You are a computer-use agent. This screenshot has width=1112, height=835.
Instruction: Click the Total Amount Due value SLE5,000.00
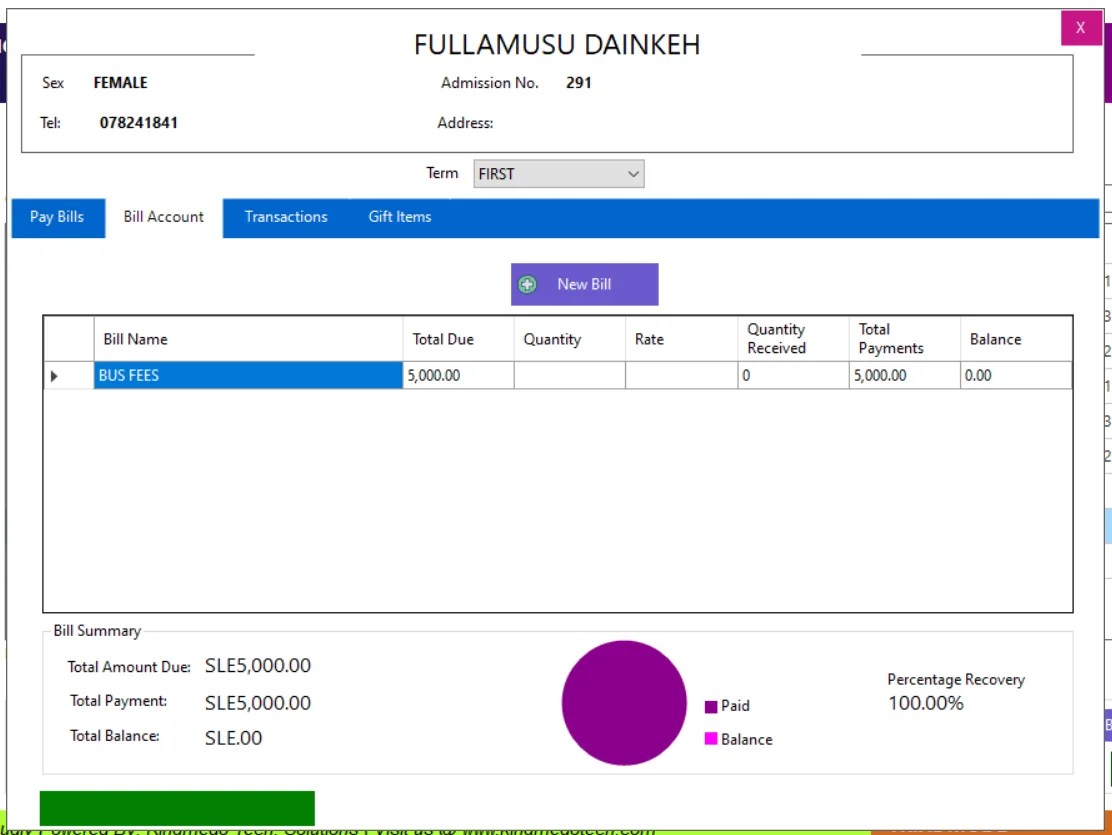pos(258,665)
